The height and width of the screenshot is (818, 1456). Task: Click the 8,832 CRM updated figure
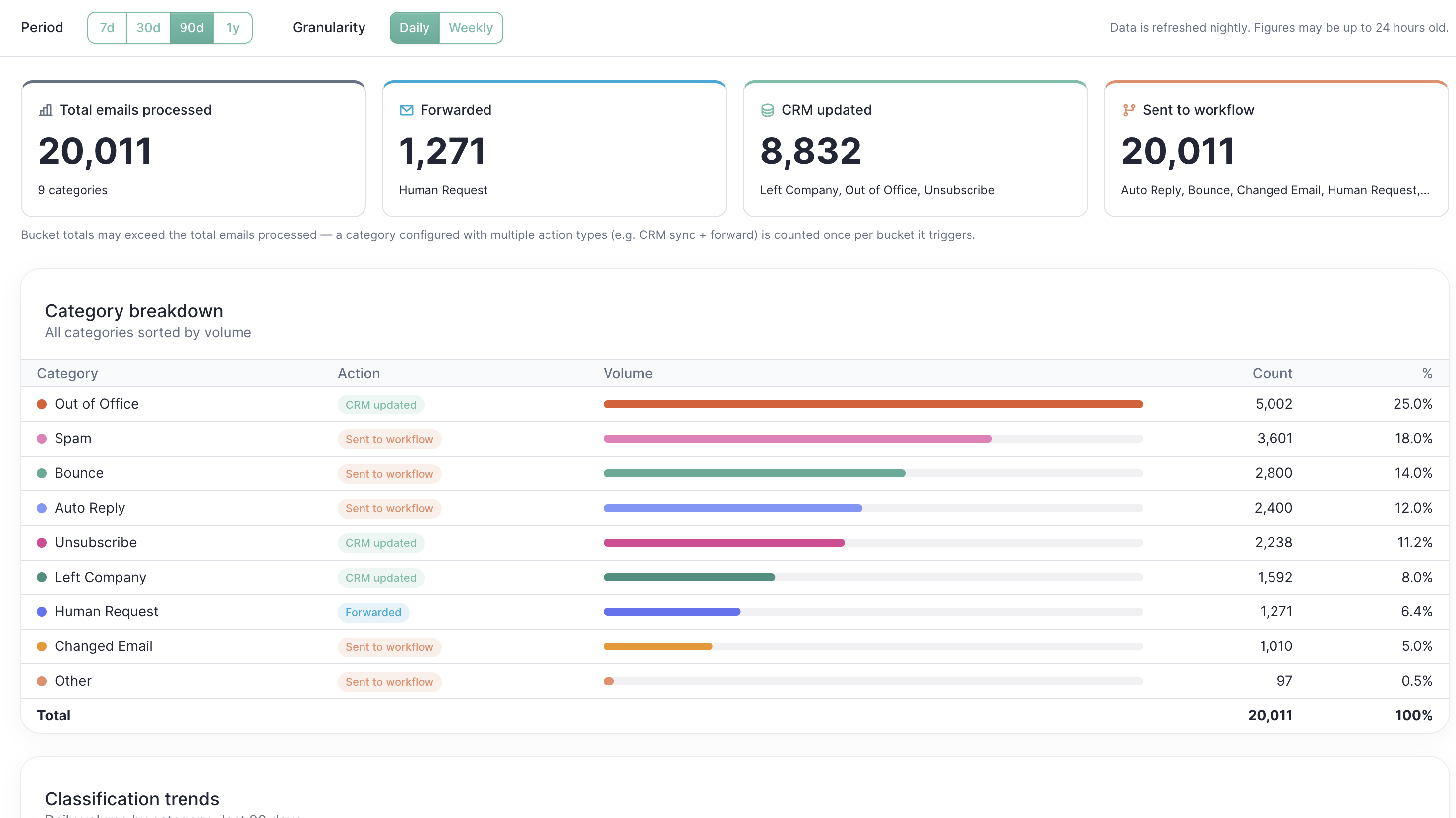pyautogui.click(x=810, y=151)
